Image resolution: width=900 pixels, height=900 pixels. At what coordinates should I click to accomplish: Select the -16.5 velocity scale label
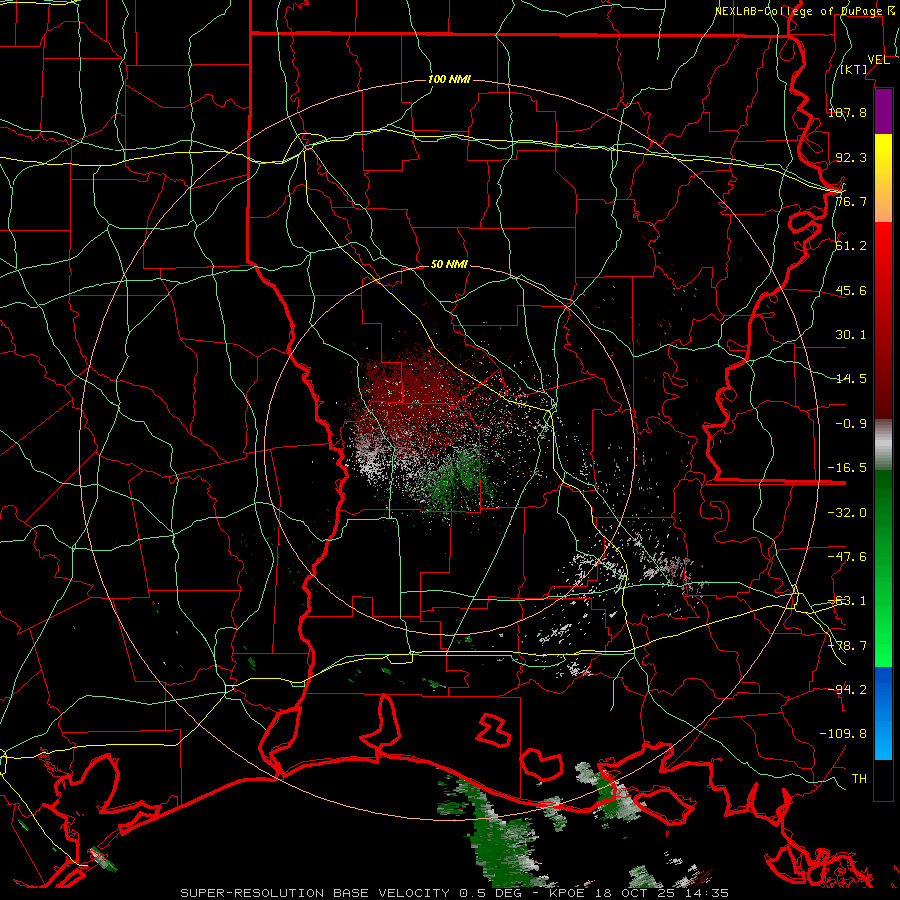847,468
